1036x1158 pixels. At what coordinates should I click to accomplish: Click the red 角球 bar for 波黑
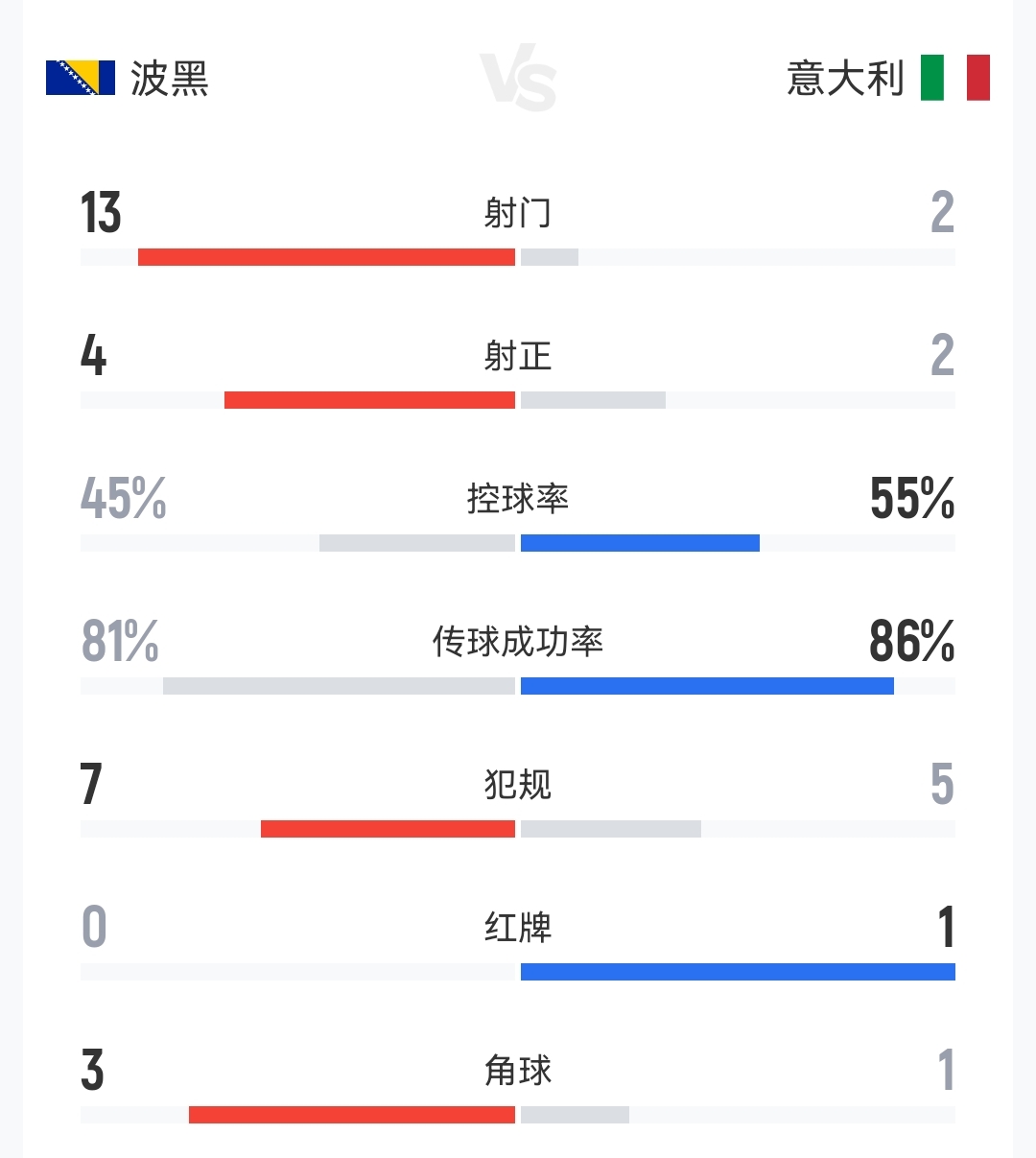(352, 1115)
